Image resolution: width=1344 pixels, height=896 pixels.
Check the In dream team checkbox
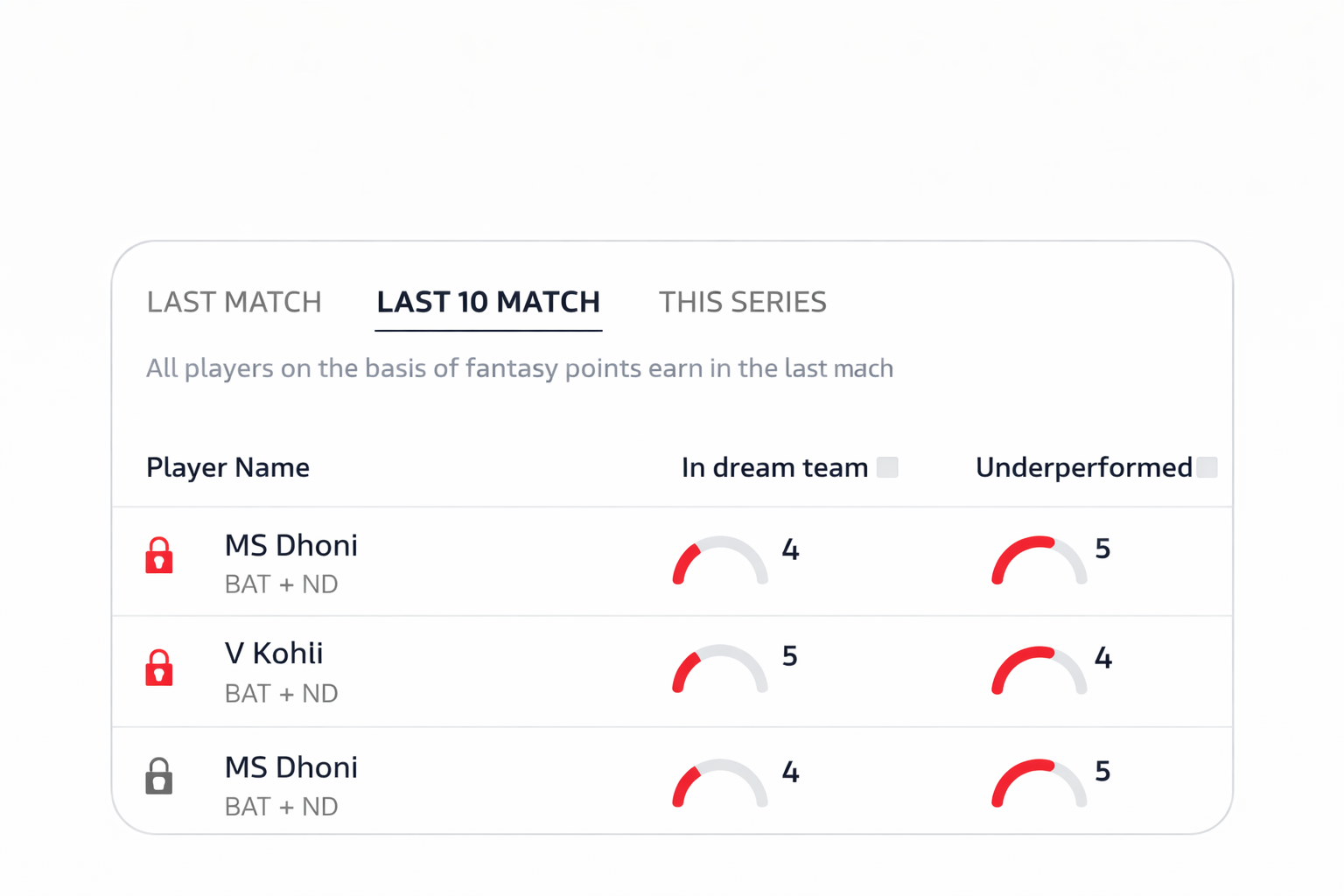click(x=887, y=467)
